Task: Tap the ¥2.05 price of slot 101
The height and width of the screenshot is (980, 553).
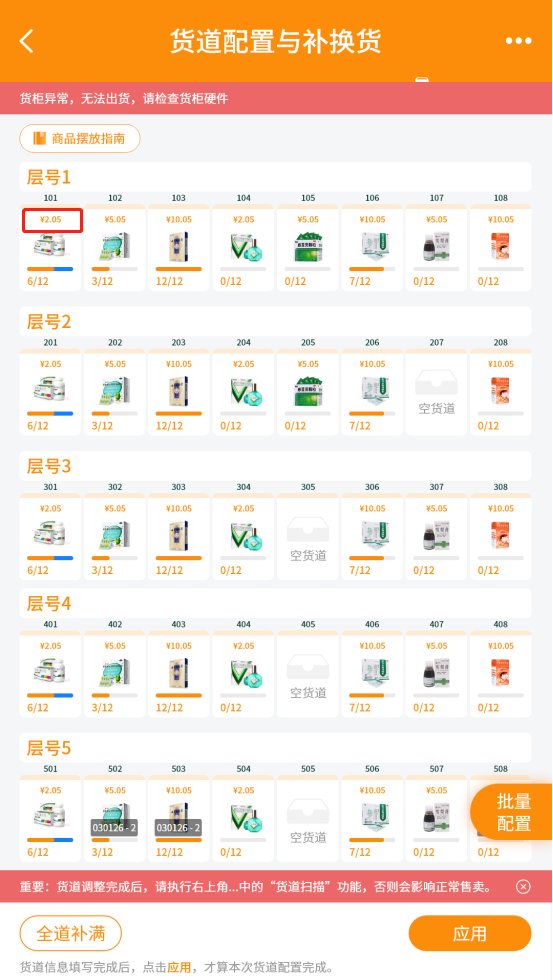Action: (x=50, y=219)
